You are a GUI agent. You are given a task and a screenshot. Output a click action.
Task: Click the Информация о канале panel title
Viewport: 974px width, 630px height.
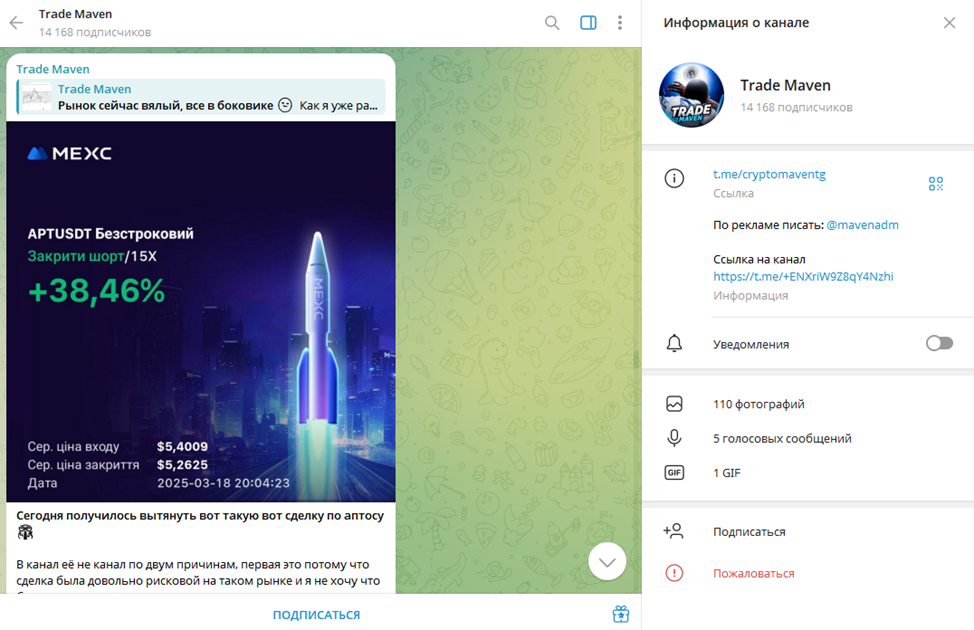(736, 22)
